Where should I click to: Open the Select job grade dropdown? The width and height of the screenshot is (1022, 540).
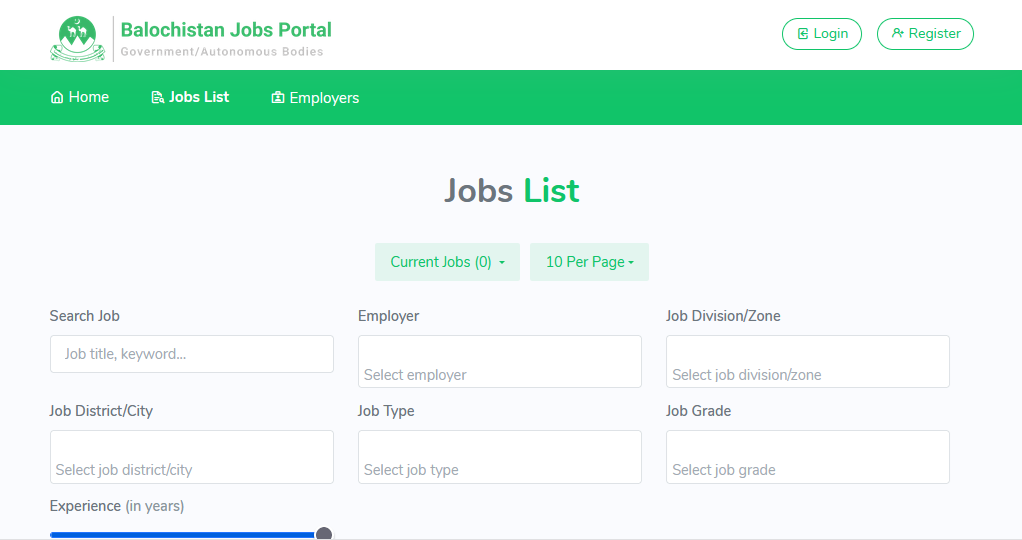pos(807,457)
